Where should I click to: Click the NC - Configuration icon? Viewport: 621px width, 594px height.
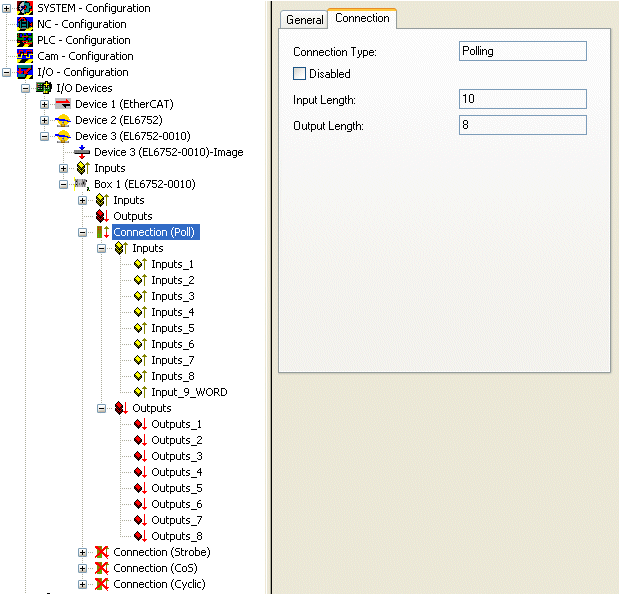[25, 24]
